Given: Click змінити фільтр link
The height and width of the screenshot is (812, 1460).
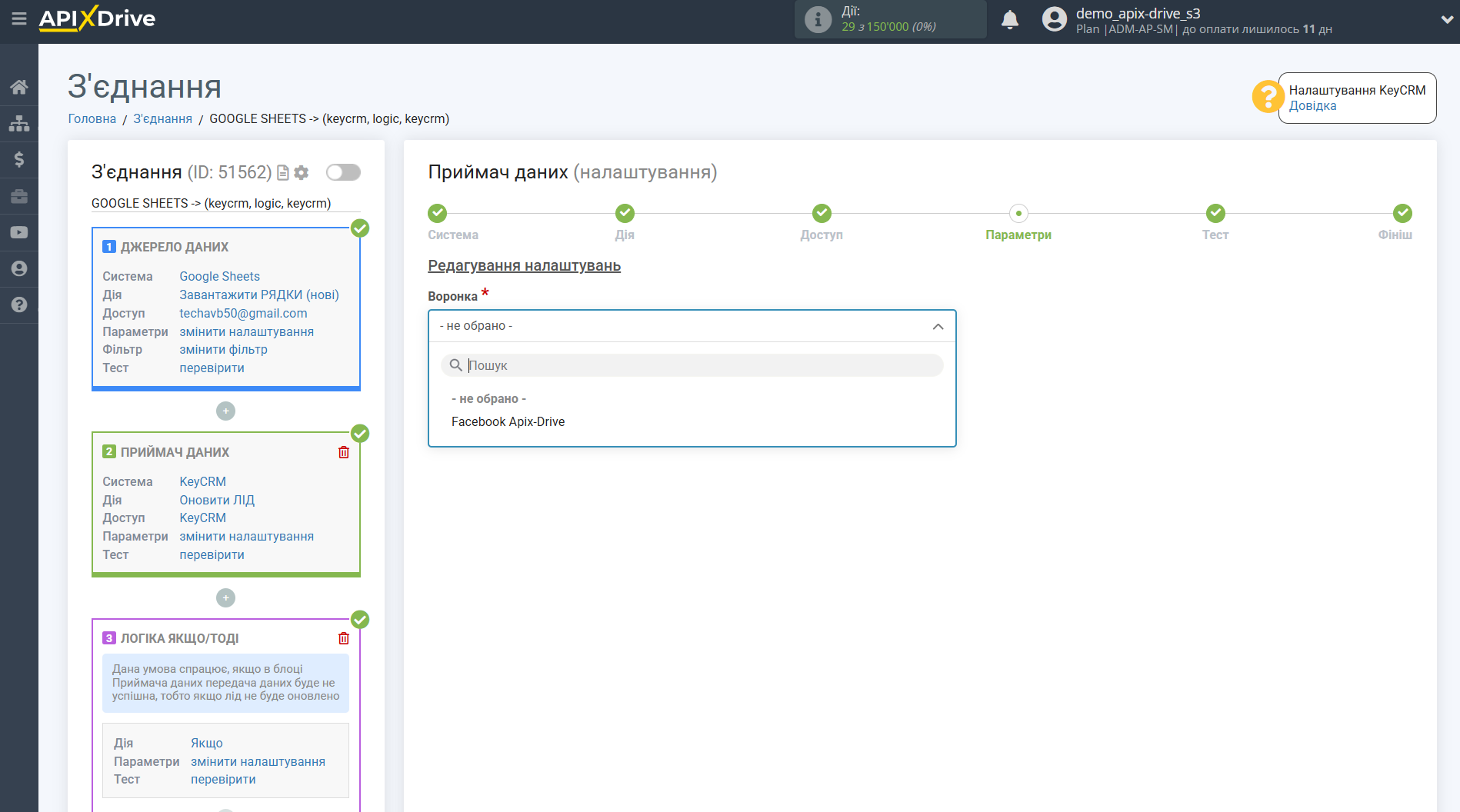Looking at the screenshot, I should (223, 349).
